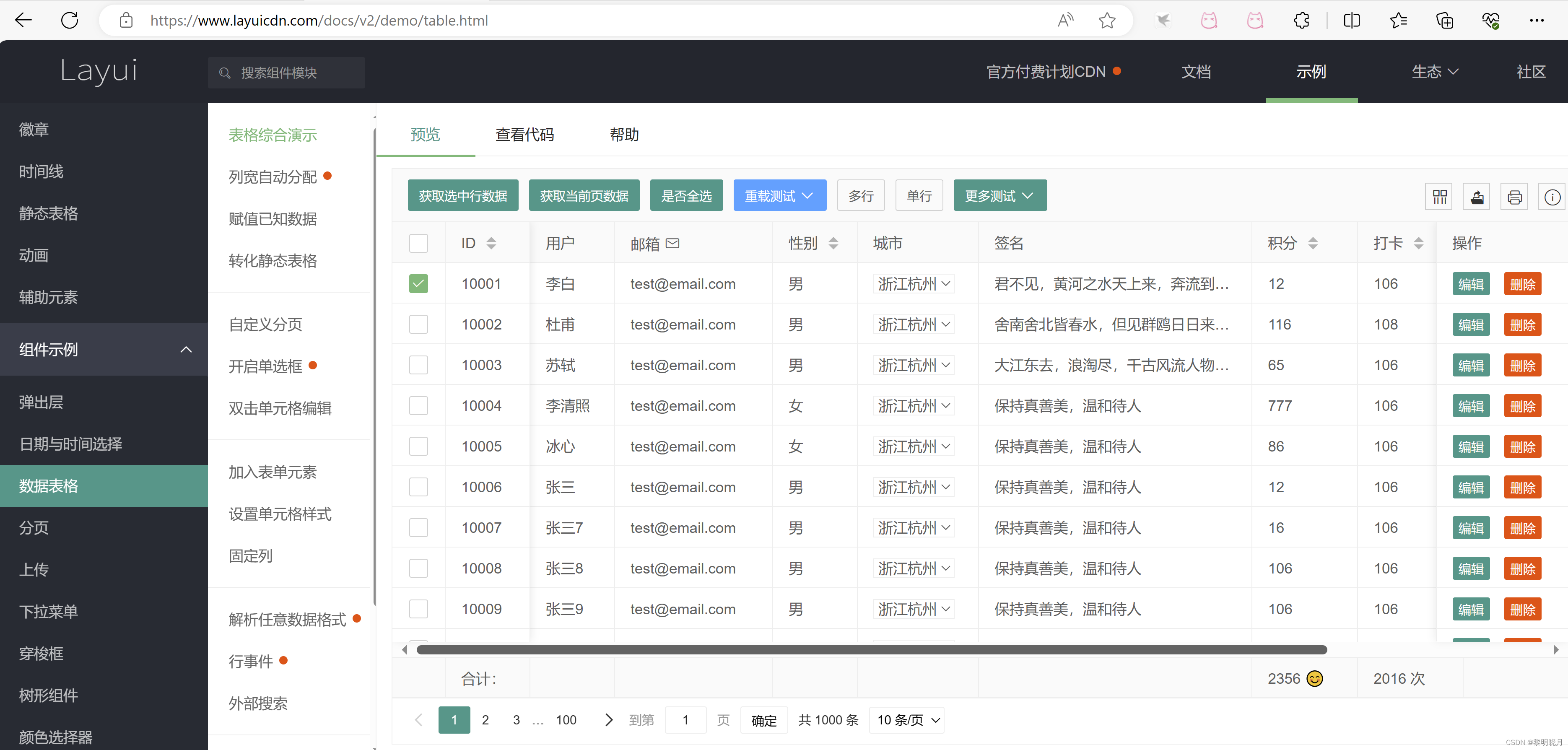Open city dropdown in row 10008
1568x750 pixels.
coord(913,568)
